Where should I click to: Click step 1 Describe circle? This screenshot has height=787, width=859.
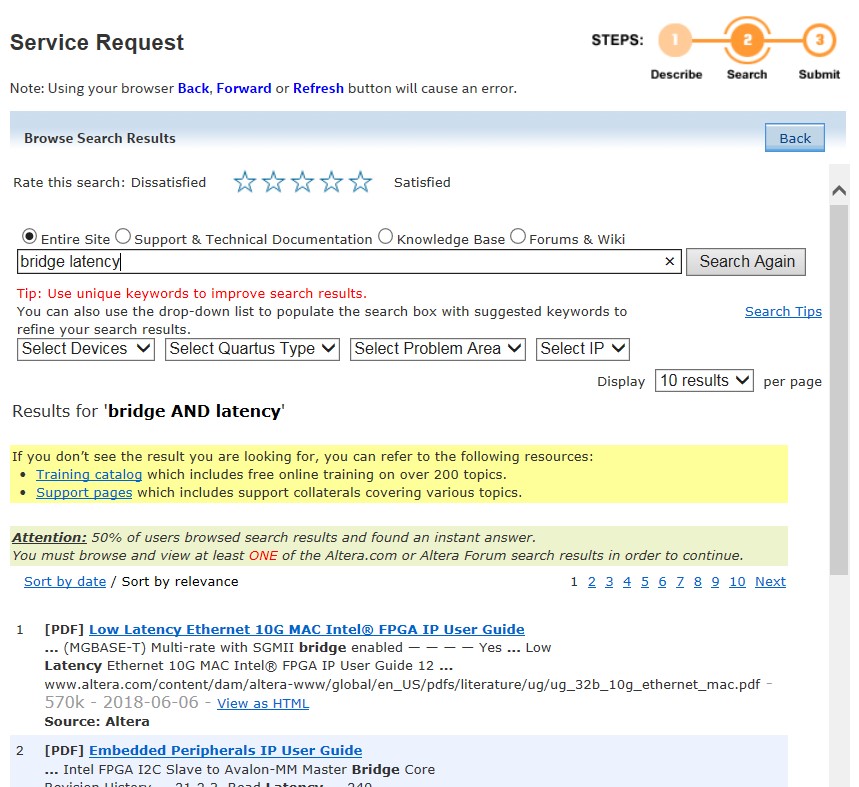point(675,40)
